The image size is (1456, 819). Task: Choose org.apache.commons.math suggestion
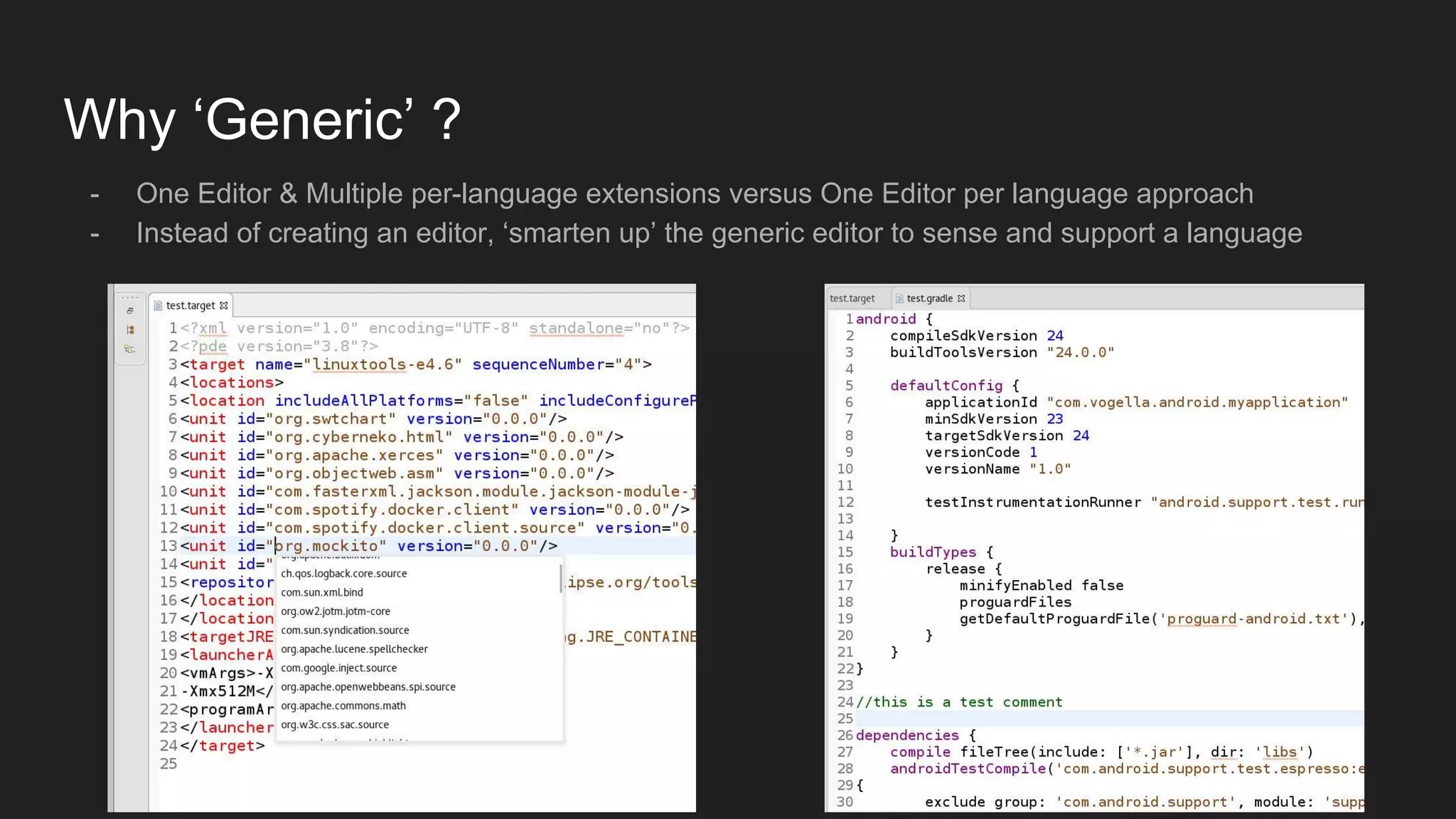[343, 706]
